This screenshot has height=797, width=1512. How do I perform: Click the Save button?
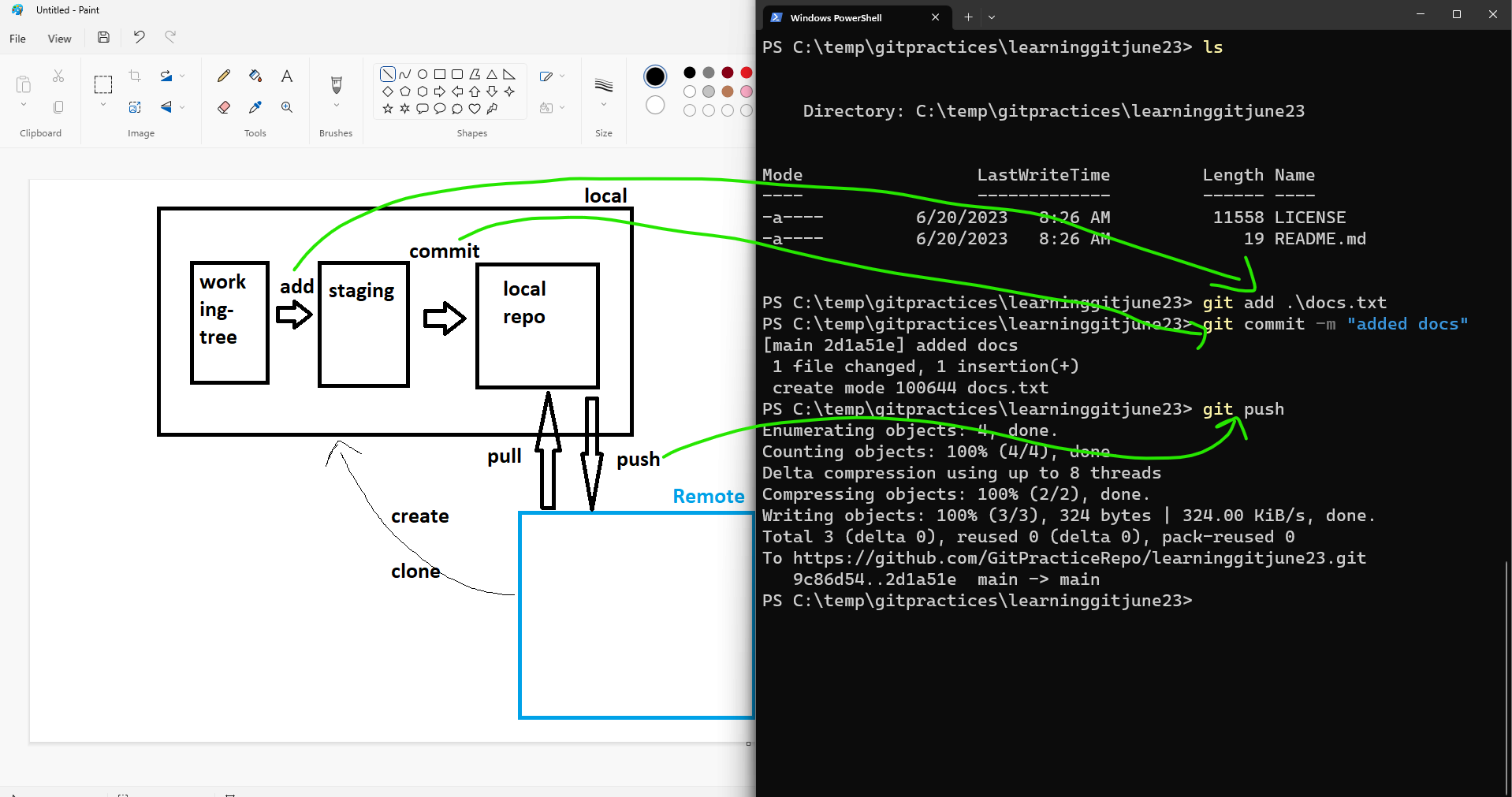pyautogui.click(x=102, y=36)
